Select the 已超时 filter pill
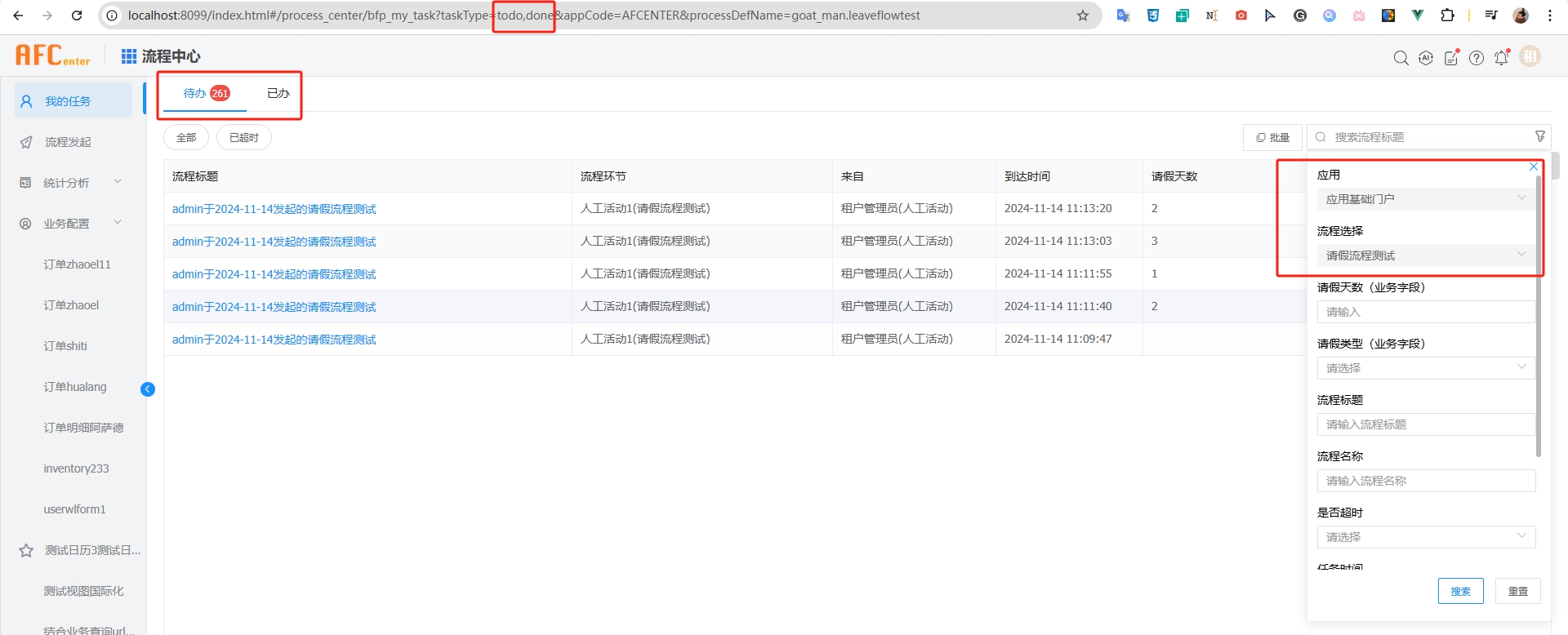Viewport: 1568px width, 635px height. click(x=243, y=137)
